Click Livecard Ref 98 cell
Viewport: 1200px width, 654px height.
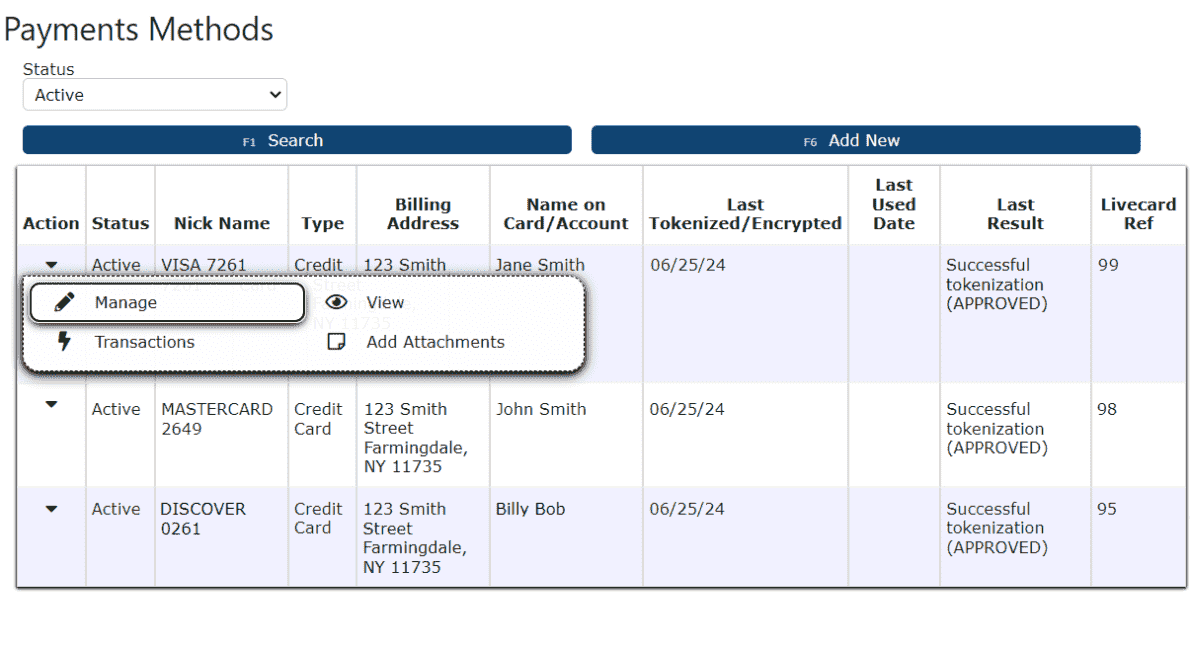(x=1107, y=409)
